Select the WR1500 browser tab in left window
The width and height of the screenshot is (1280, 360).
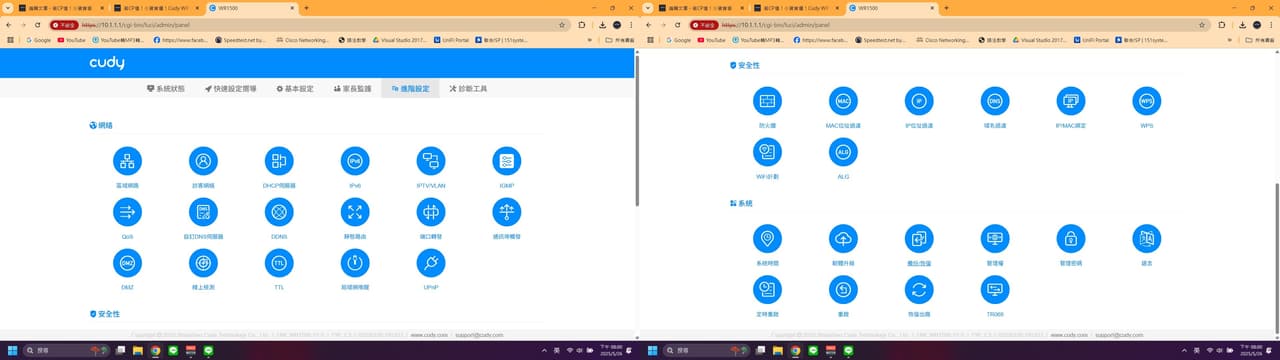point(252,7)
